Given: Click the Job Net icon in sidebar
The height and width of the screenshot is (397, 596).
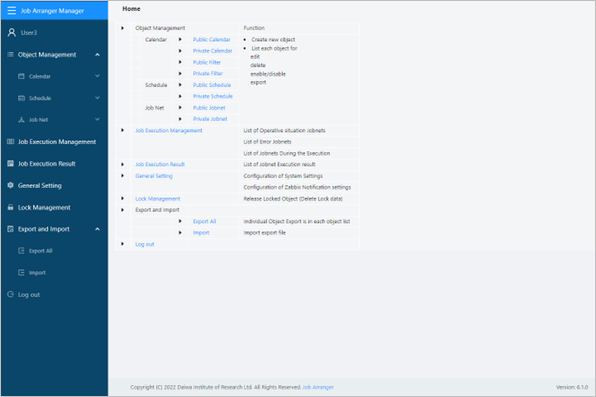Looking at the screenshot, I should tap(21, 120).
